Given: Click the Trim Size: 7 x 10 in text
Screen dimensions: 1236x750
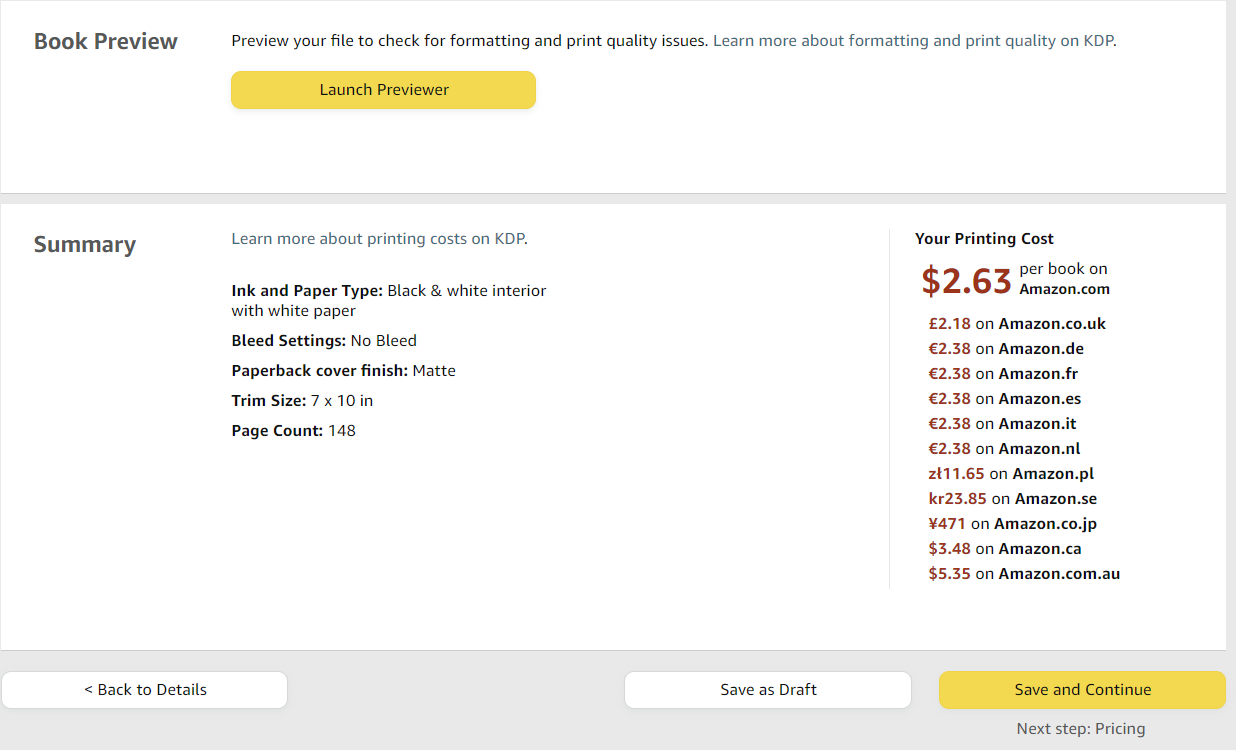Looking at the screenshot, I should pyautogui.click(x=302, y=401).
